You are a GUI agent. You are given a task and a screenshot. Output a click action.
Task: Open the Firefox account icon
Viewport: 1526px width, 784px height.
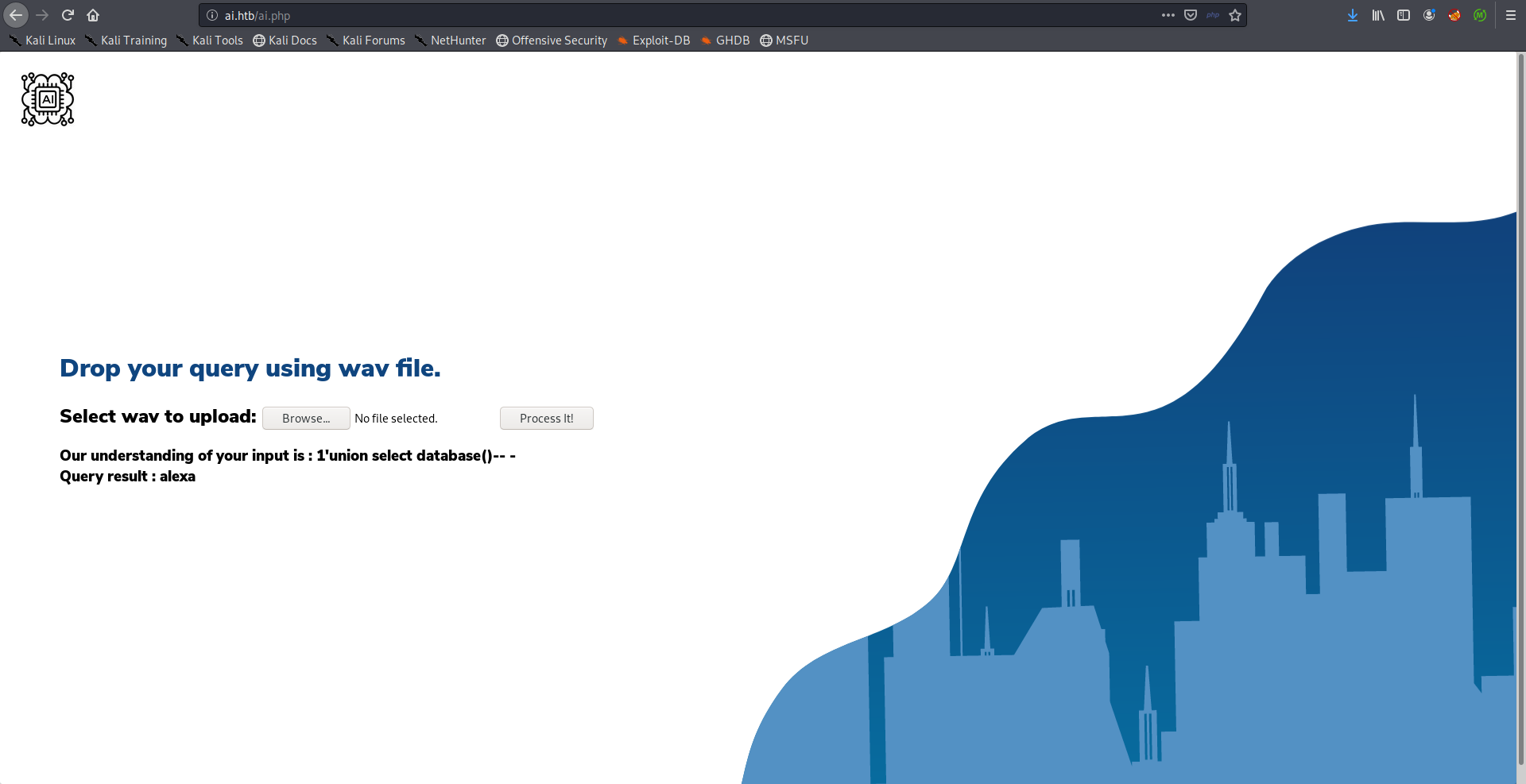click(x=1428, y=15)
